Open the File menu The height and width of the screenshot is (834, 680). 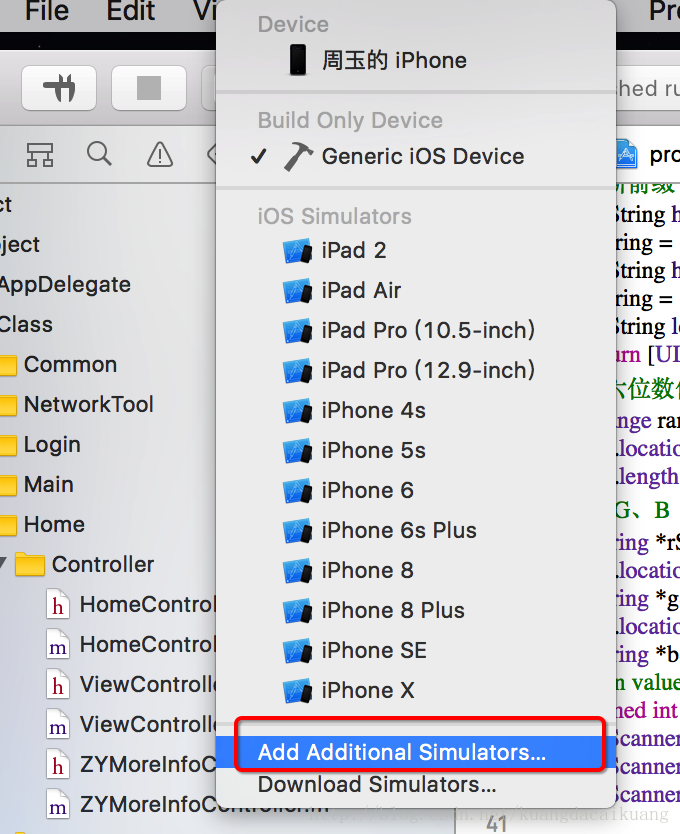(47, 11)
